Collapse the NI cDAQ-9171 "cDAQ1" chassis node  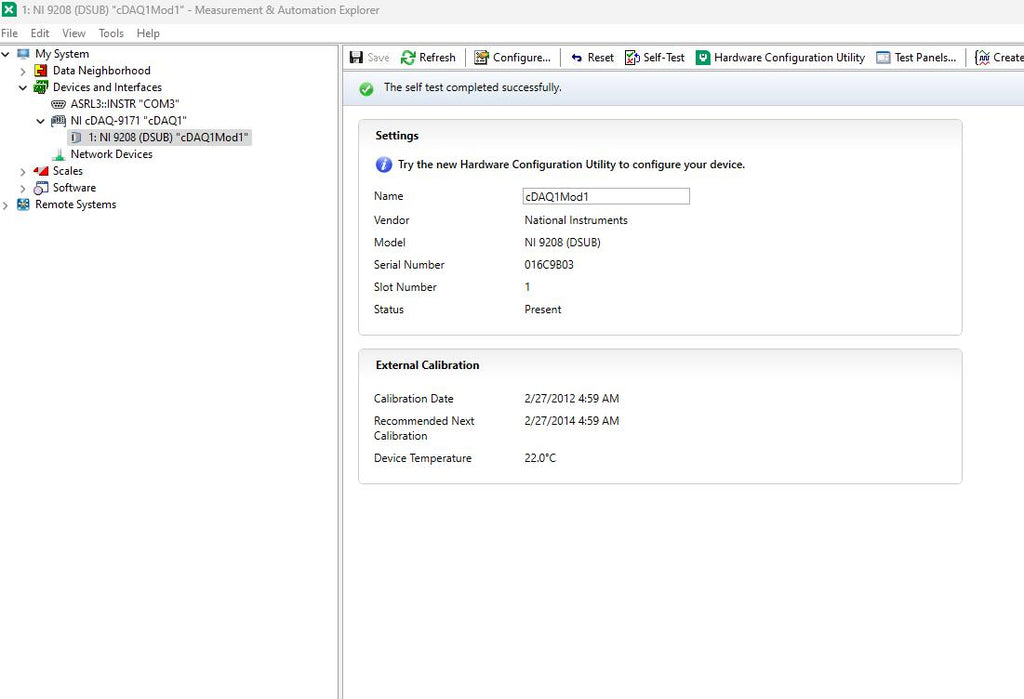40,121
